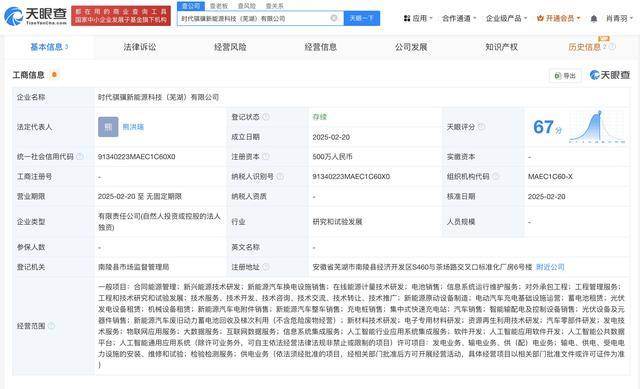The image size is (640, 389).
Task: Click the 500万人民币 registered capital value
Action: pos(332,156)
